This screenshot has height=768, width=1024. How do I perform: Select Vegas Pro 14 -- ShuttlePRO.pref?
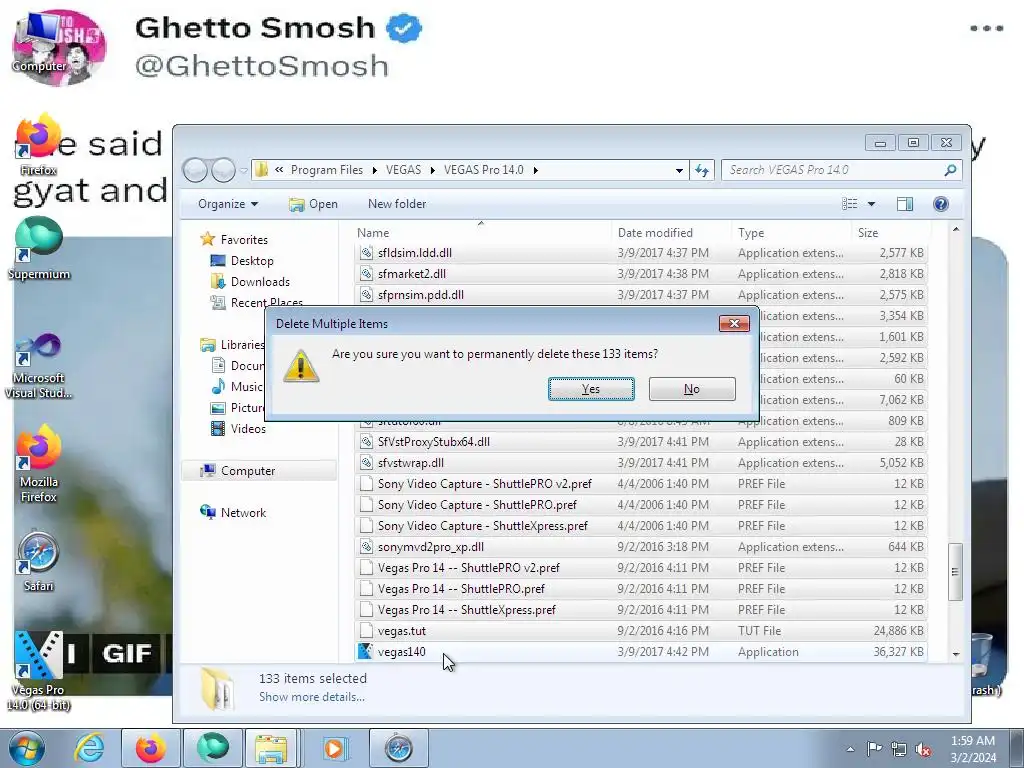pos(461,588)
